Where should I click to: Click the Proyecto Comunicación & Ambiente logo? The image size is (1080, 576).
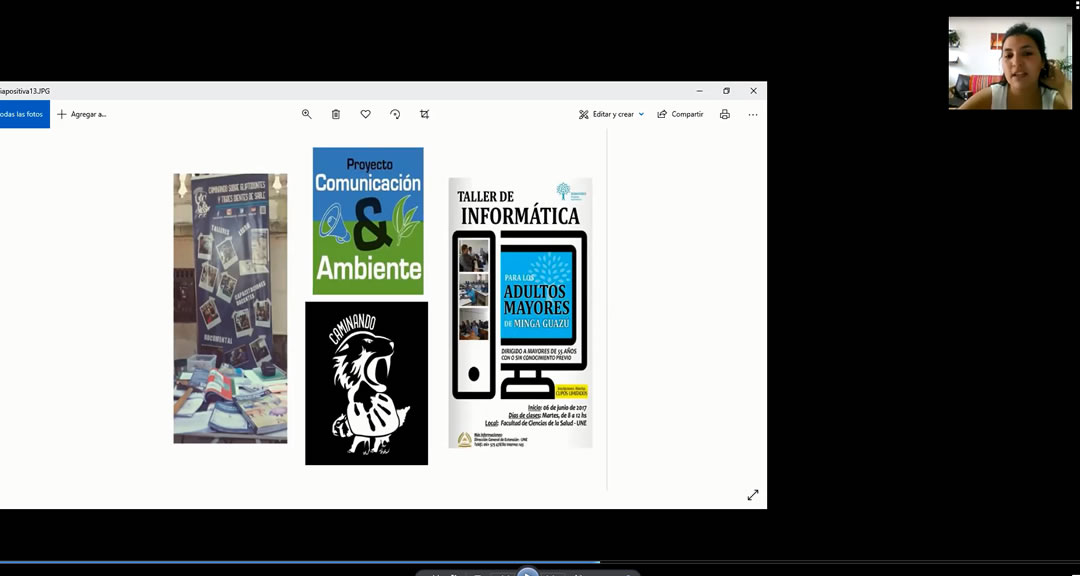coord(368,220)
